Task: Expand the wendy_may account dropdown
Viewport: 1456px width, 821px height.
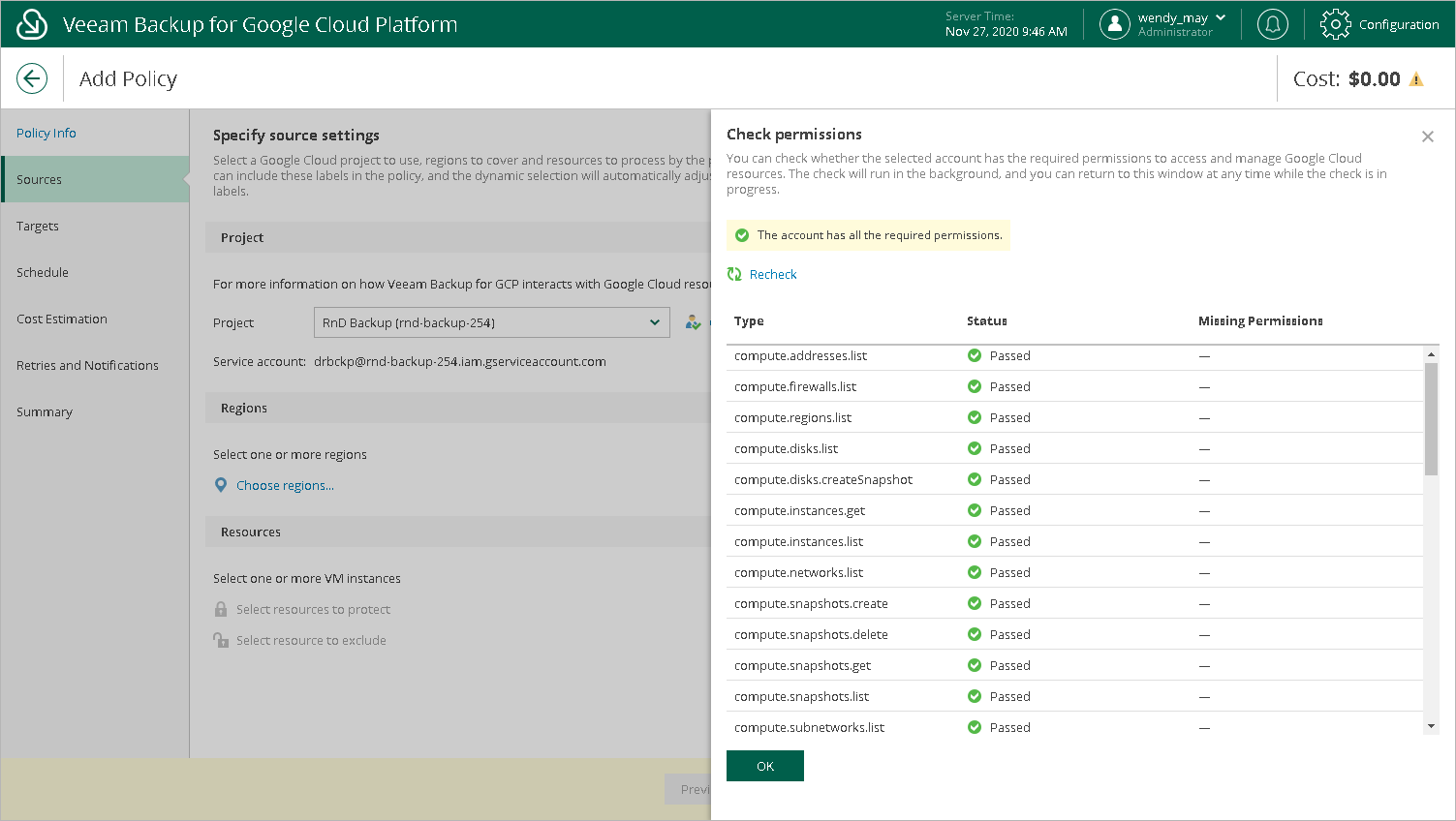Action: pos(1221,17)
